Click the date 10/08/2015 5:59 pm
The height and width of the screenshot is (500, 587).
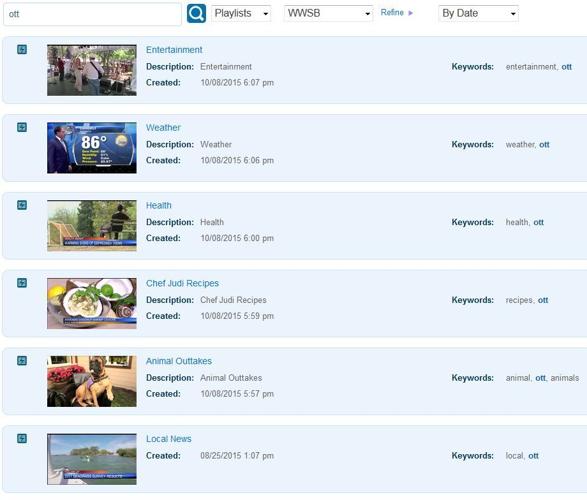click(x=237, y=316)
